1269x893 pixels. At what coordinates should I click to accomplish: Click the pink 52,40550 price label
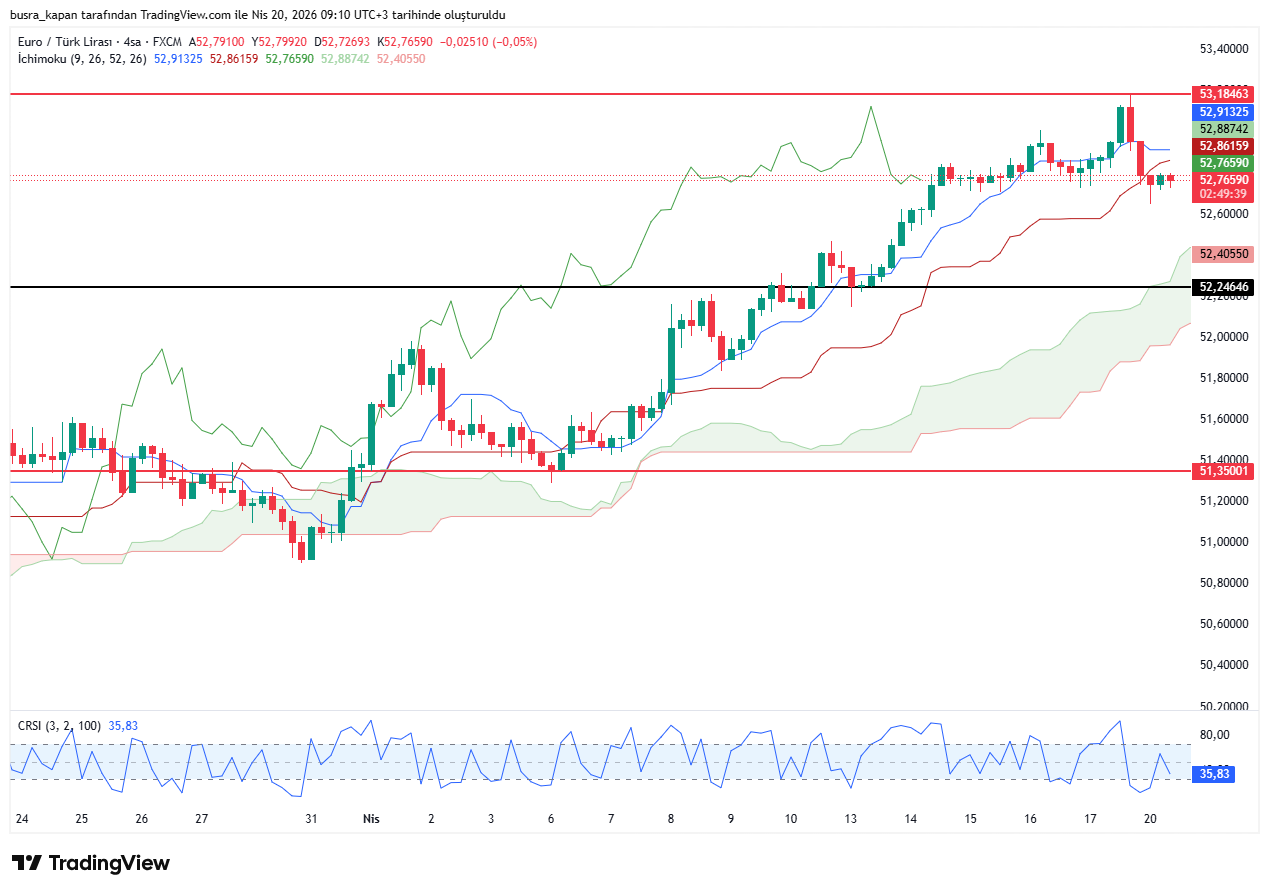(x=1224, y=254)
